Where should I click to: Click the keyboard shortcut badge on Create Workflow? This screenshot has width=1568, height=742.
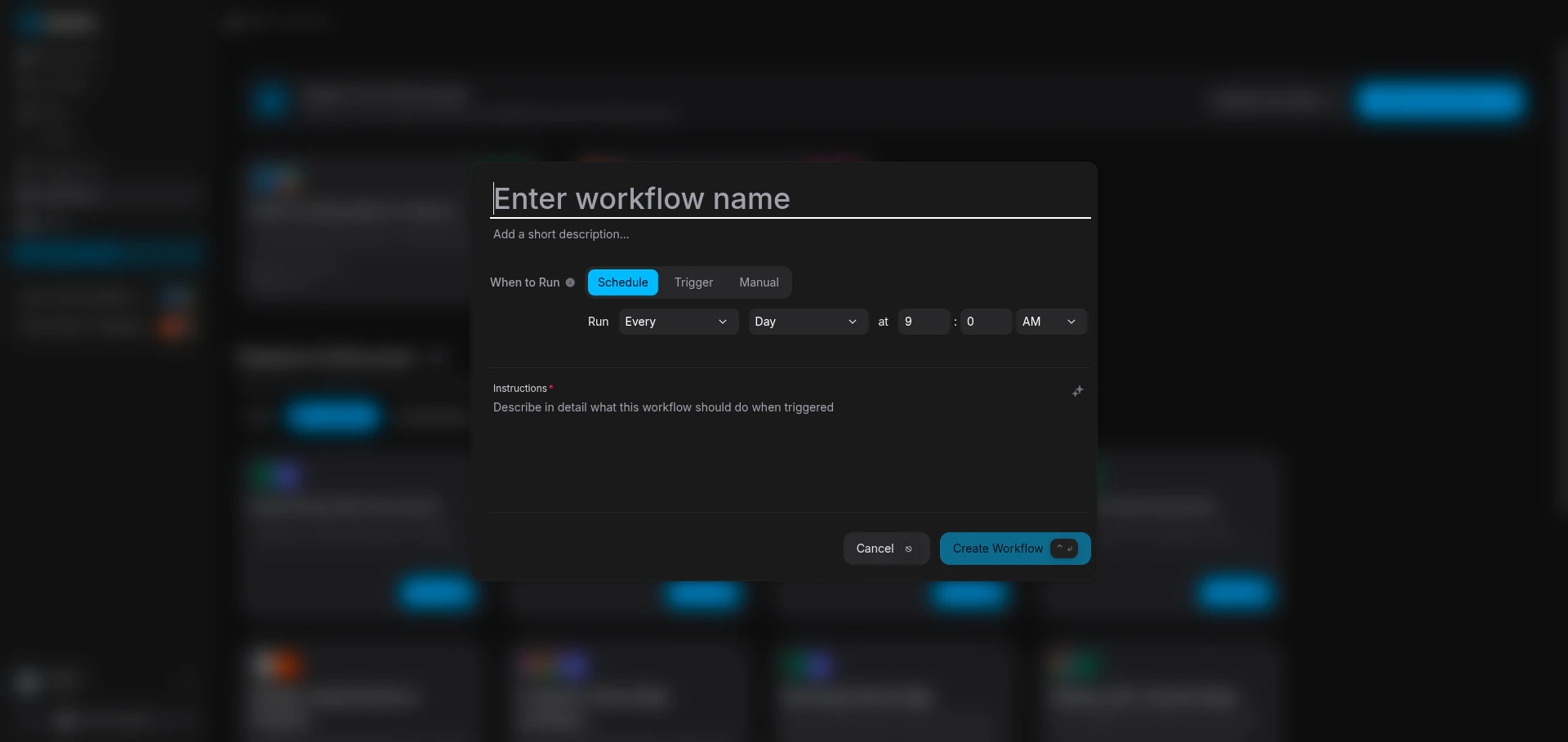pyautogui.click(x=1065, y=548)
